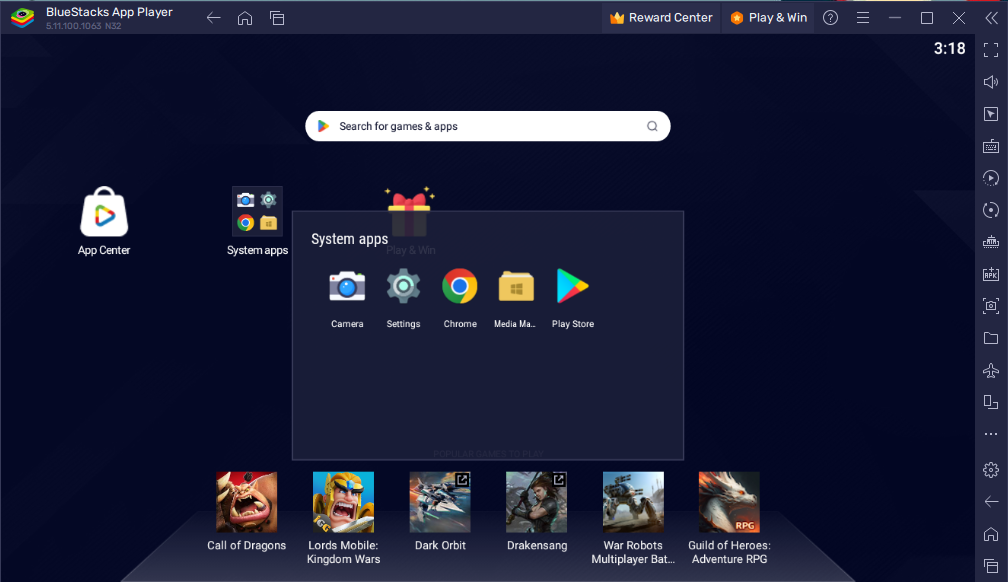Go back using title bar arrow
Screen dimensions: 1008x582
(213, 18)
